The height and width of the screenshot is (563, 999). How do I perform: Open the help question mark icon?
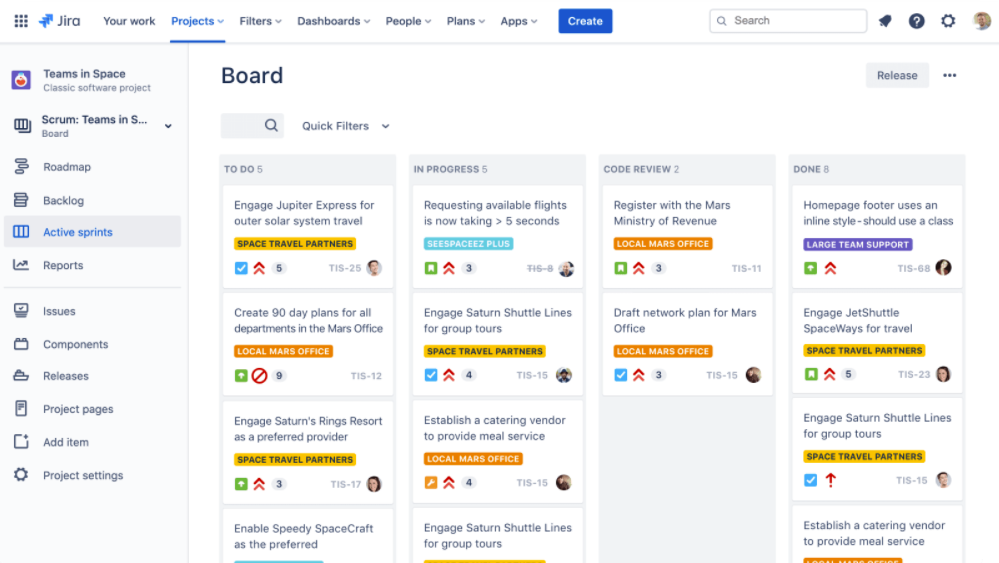916,21
